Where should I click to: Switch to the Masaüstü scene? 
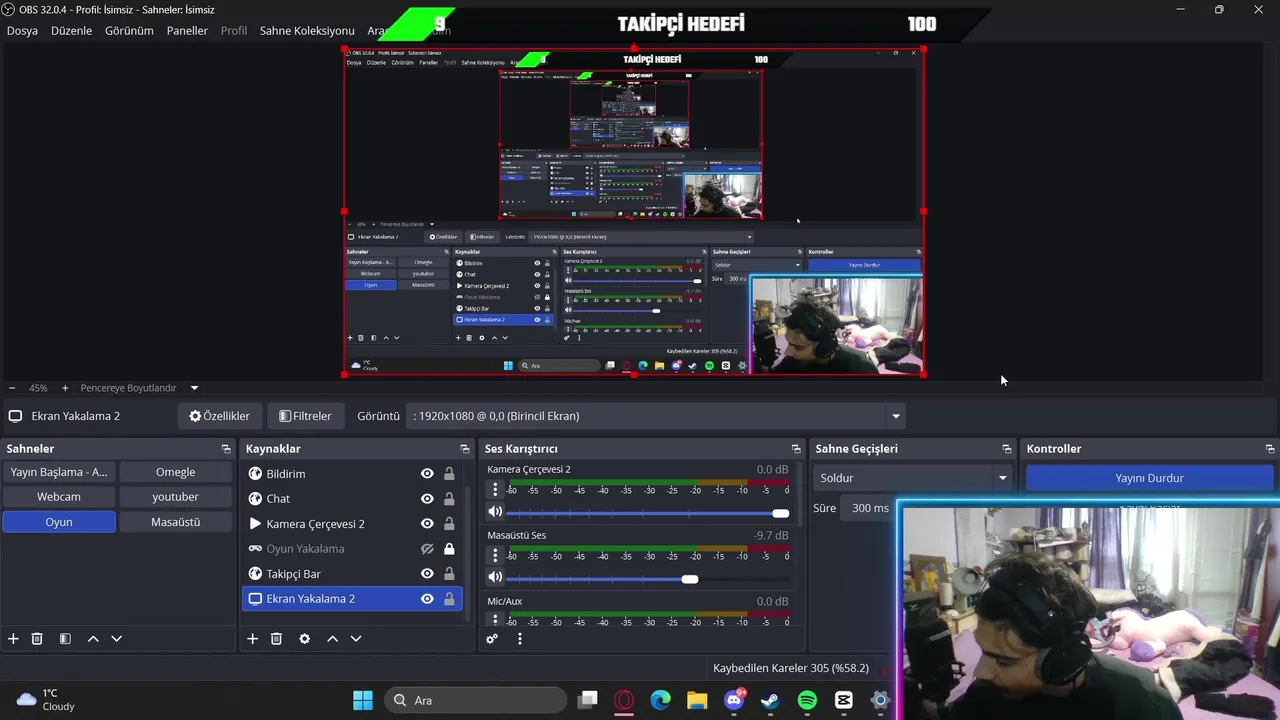coord(176,522)
